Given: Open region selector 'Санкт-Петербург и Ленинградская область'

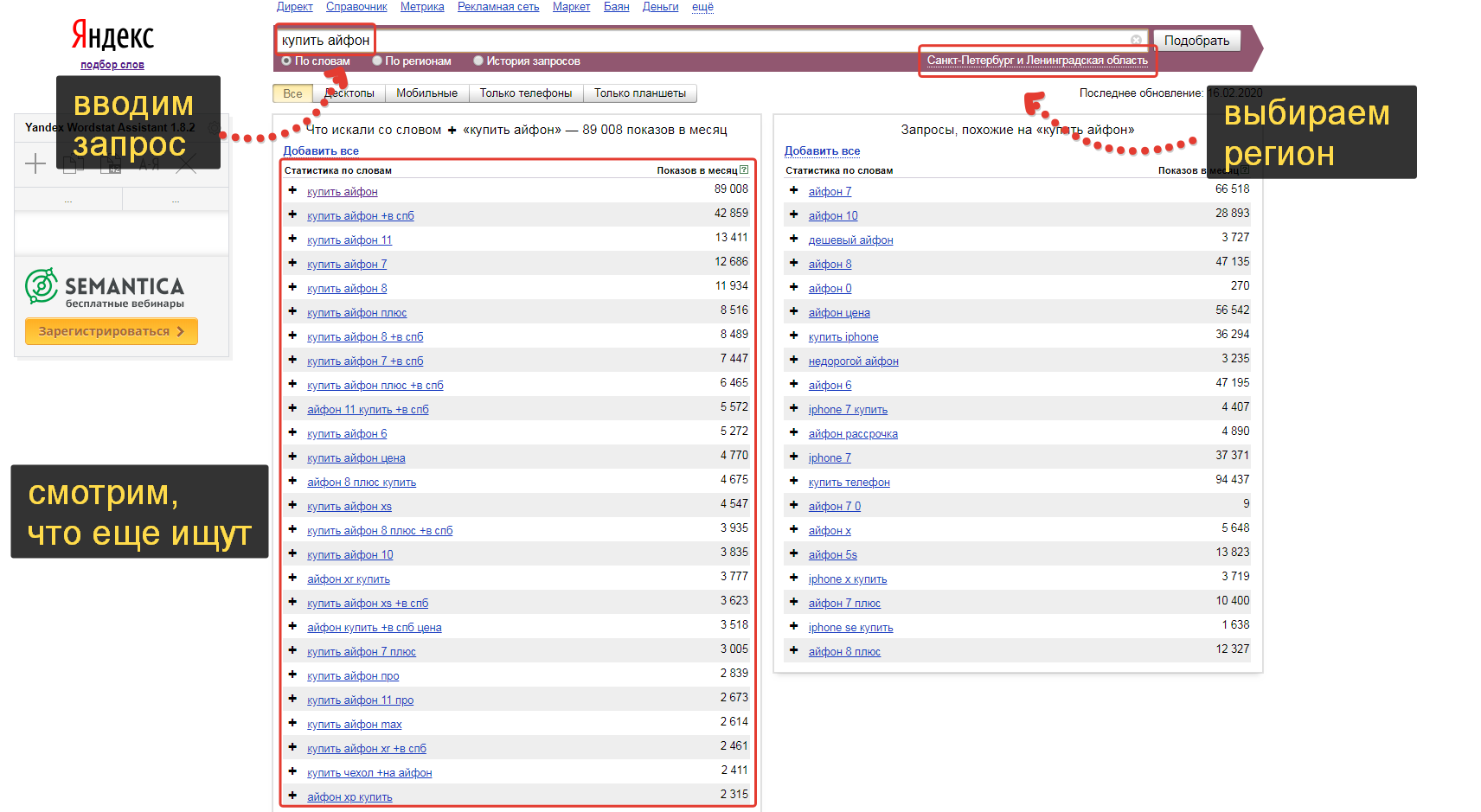Looking at the screenshot, I should 1037,61.
